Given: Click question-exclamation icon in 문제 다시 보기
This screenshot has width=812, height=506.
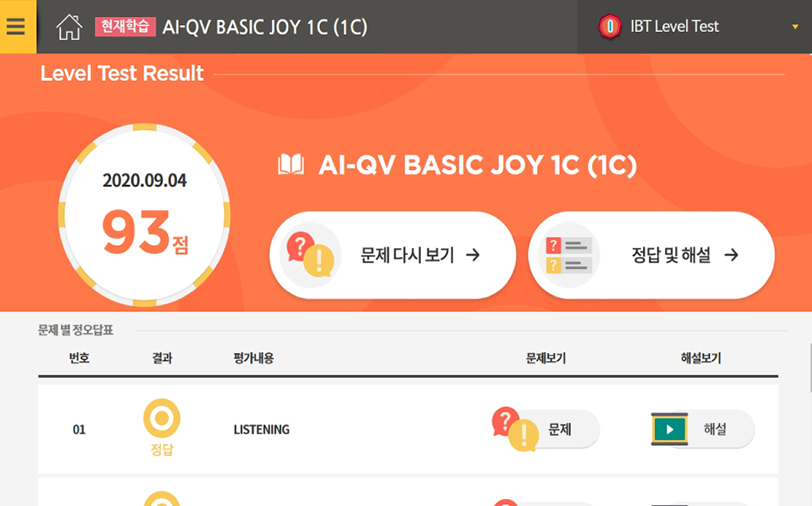Looking at the screenshot, I should tap(310, 254).
